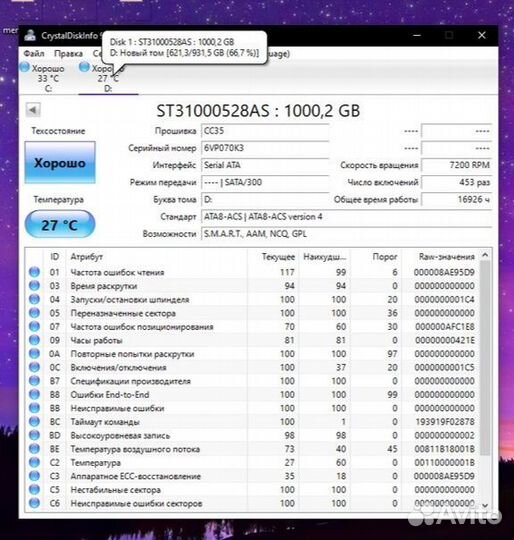The width and height of the screenshot is (514, 540).
Task: Click raw value 00000000421E
Action: click(445, 340)
